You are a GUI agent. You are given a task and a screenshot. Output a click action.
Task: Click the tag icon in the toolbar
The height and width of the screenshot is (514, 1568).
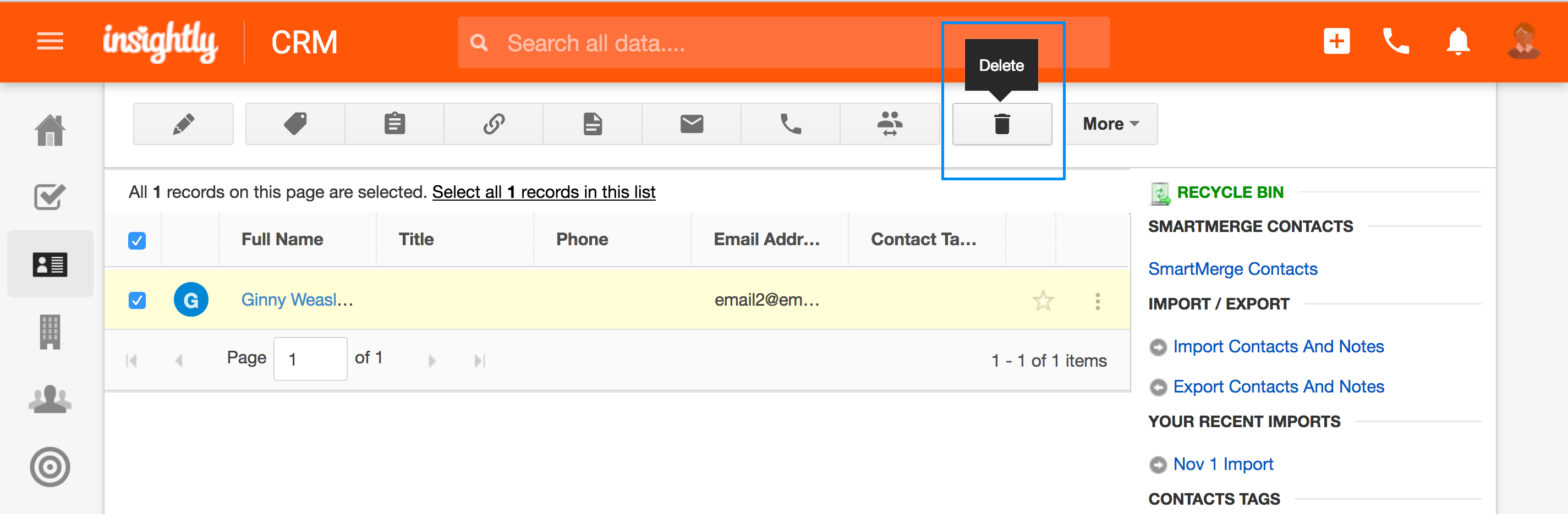pos(295,124)
